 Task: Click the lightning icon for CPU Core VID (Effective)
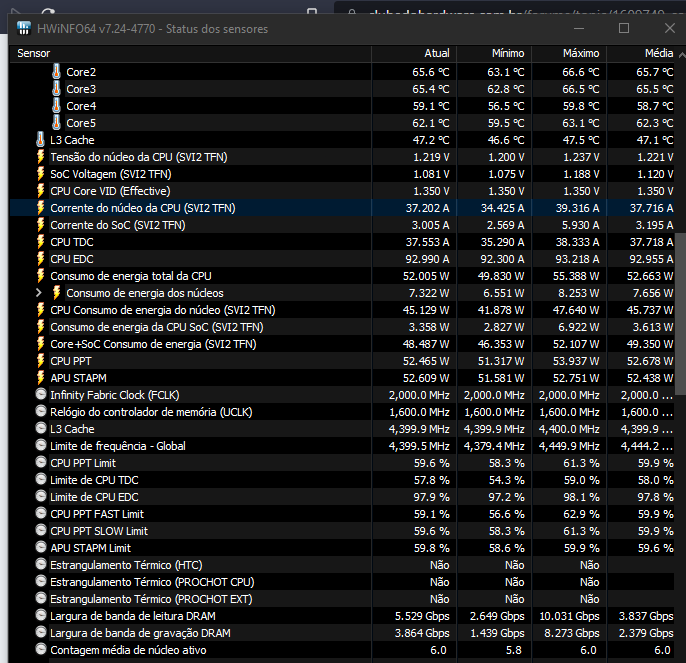(x=40, y=191)
